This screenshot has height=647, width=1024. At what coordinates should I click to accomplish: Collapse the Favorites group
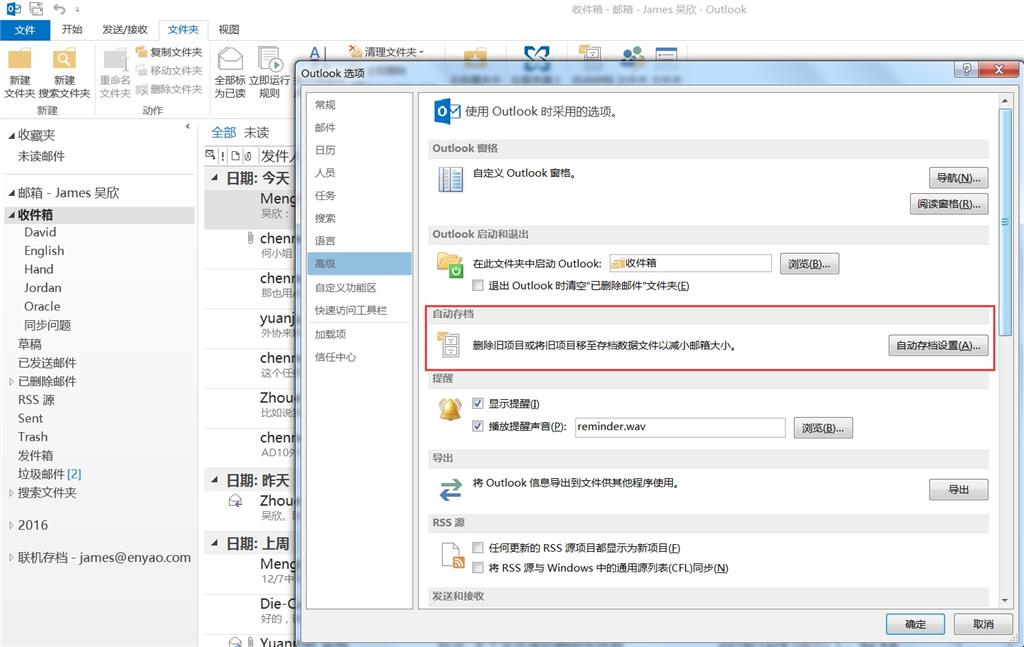11,136
